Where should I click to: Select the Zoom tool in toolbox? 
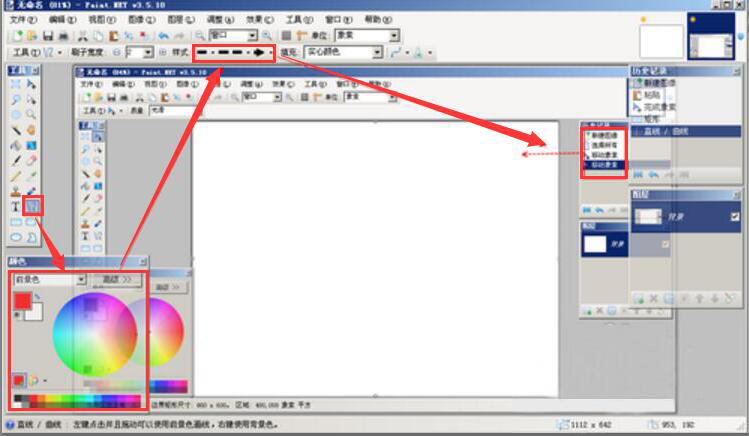31,115
